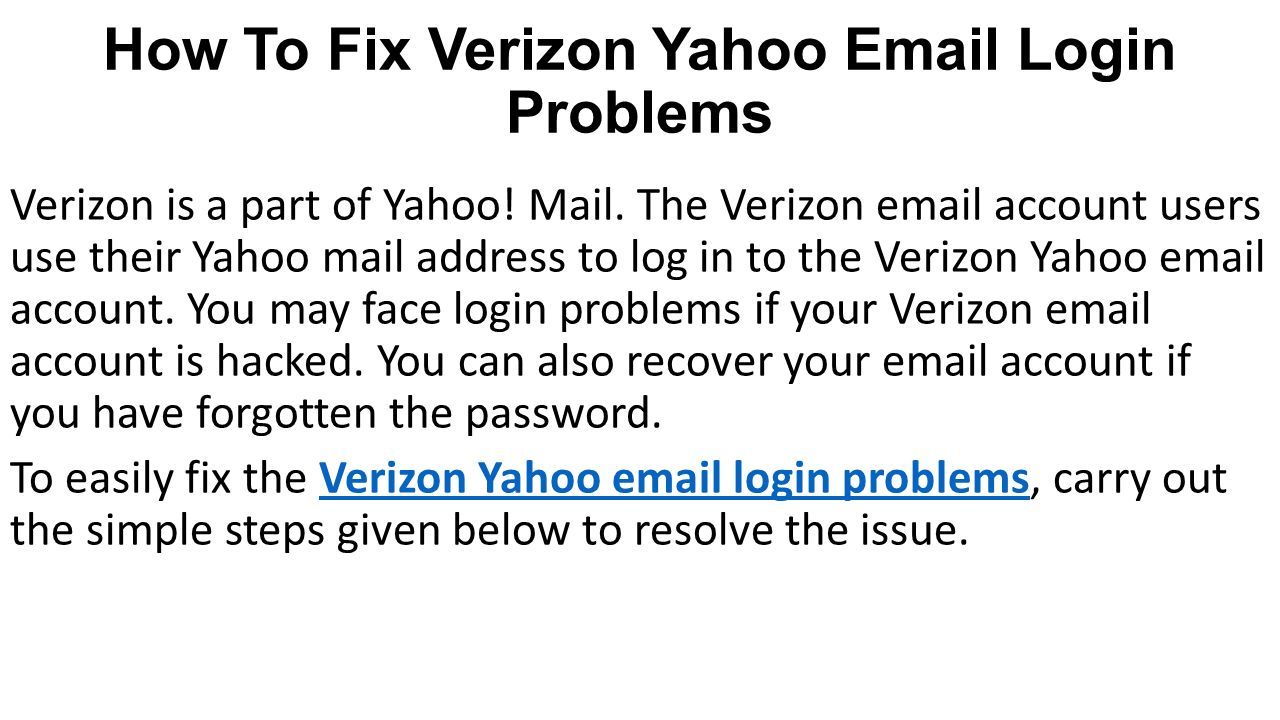This screenshot has height=720, width=1280.
Task: Click the line beginning "account. You may face"
Action: (x=581, y=309)
